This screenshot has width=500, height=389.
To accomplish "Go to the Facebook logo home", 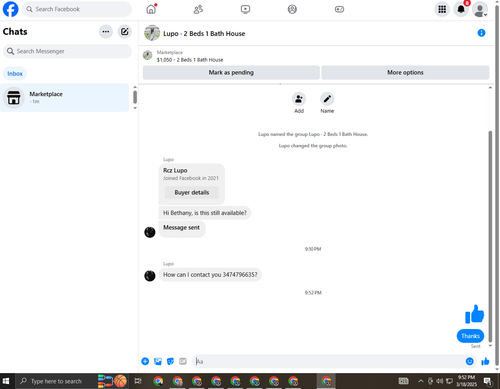I will pyautogui.click(x=11, y=9).
